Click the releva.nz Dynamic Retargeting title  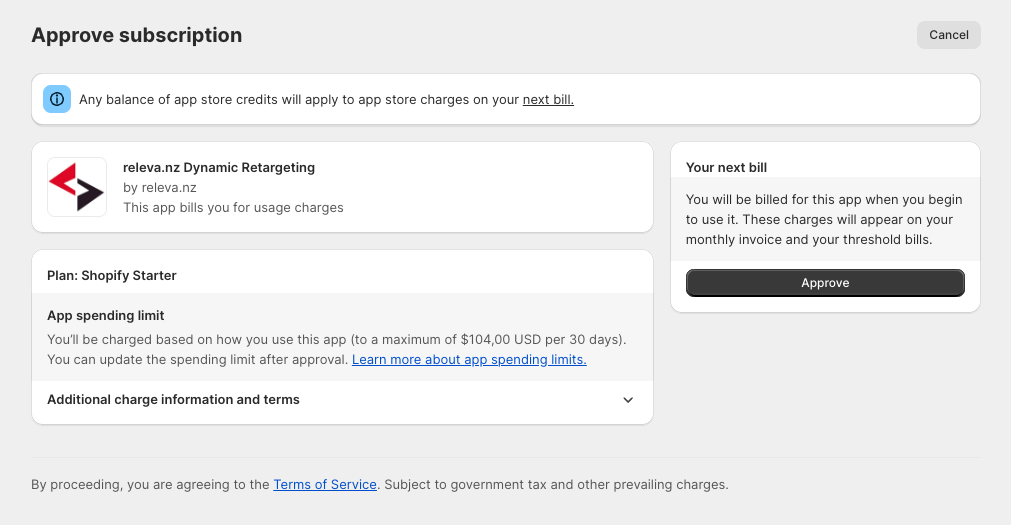click(219, 168)
